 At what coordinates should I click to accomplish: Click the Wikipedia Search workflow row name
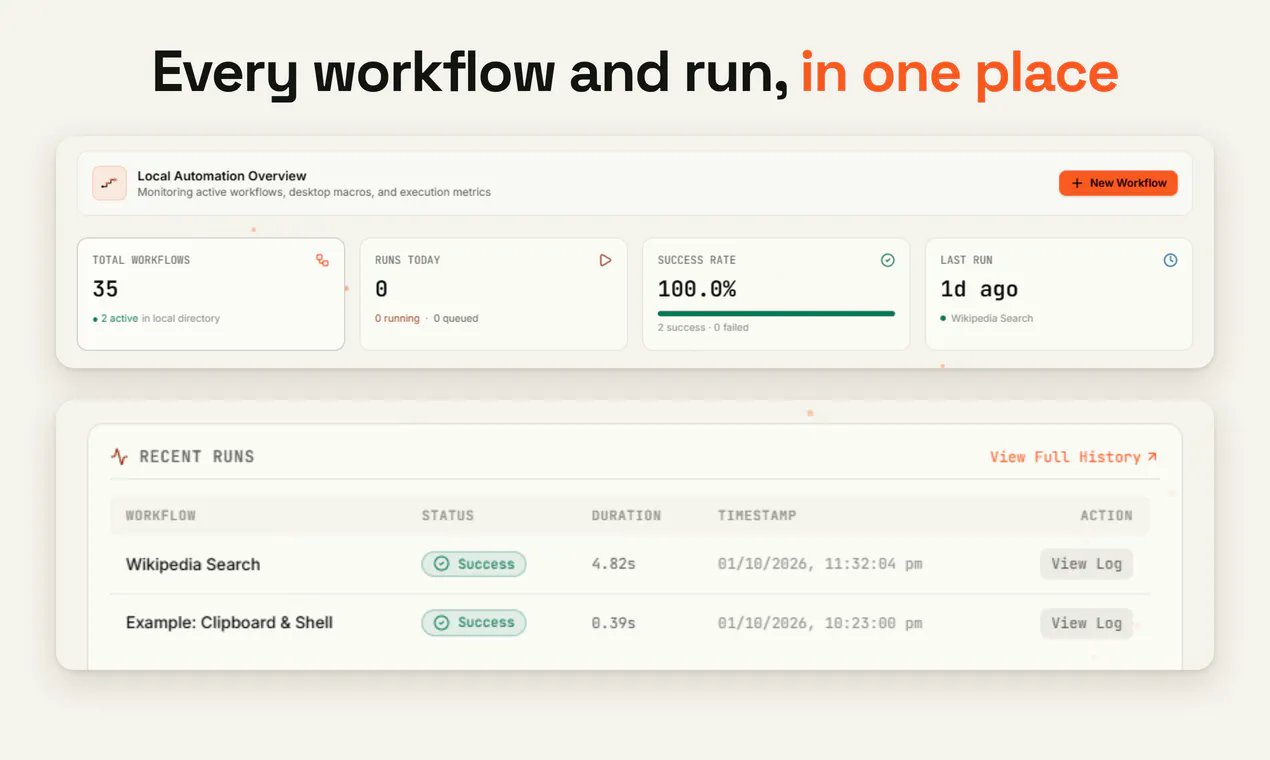(193, 564)
